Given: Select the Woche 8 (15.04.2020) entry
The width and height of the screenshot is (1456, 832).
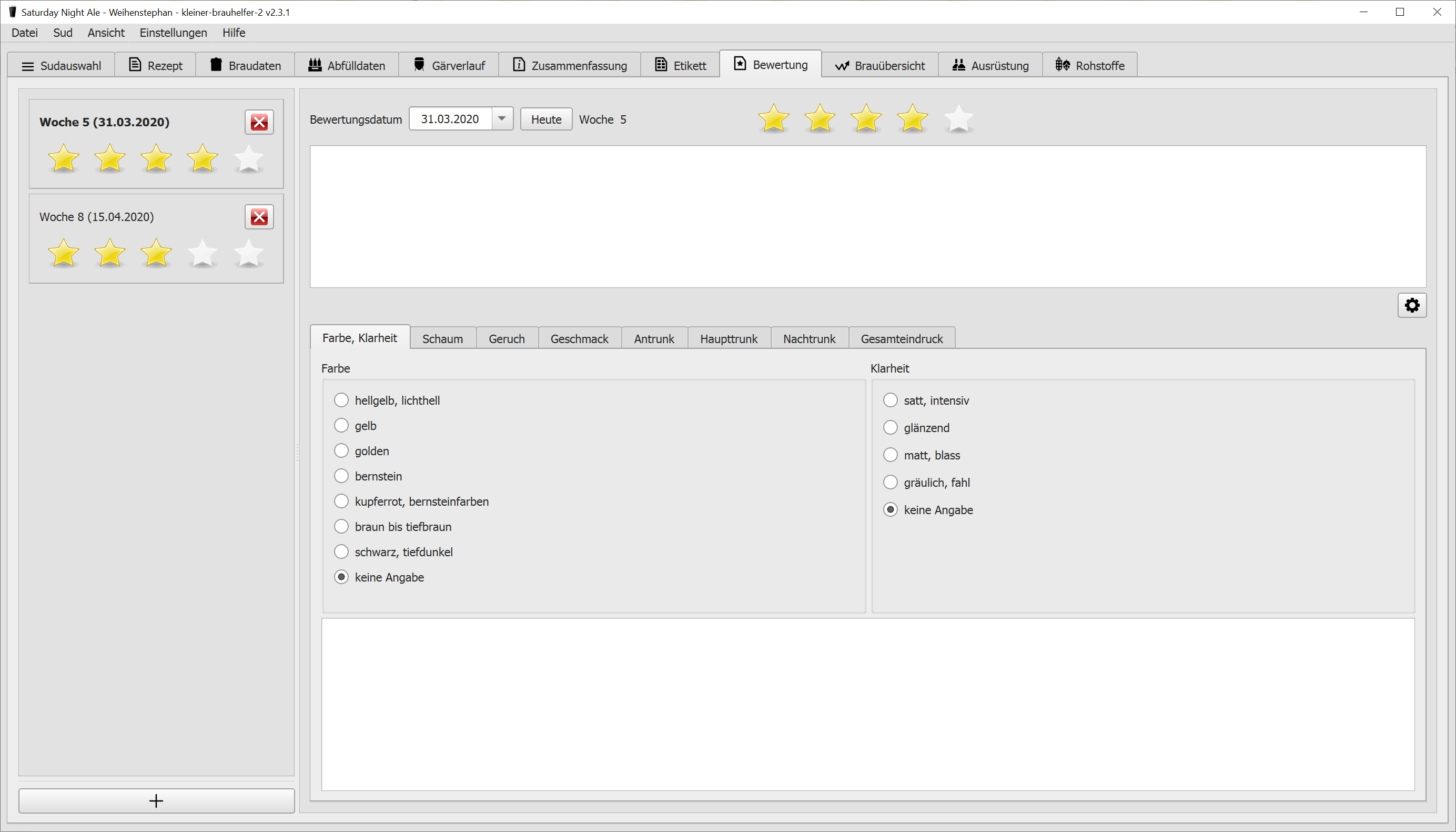Looking at the screenshot, I should point(96,217).
